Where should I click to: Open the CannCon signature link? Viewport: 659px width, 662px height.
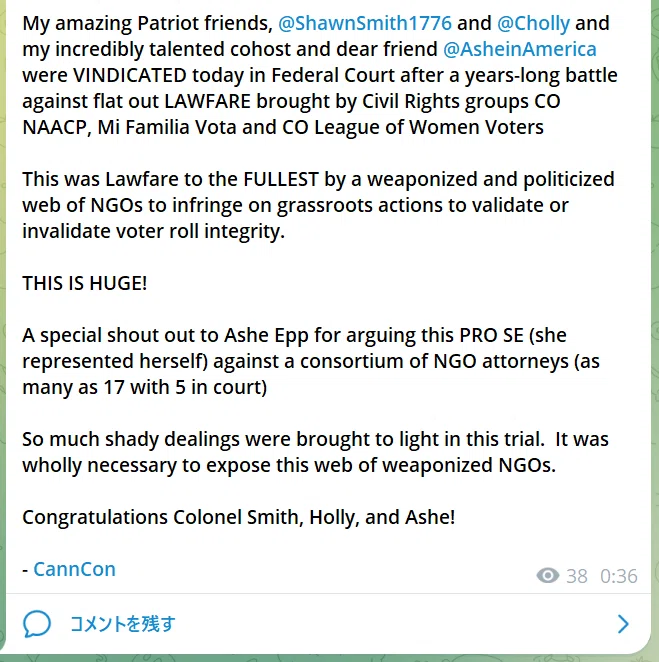point(74,569)
